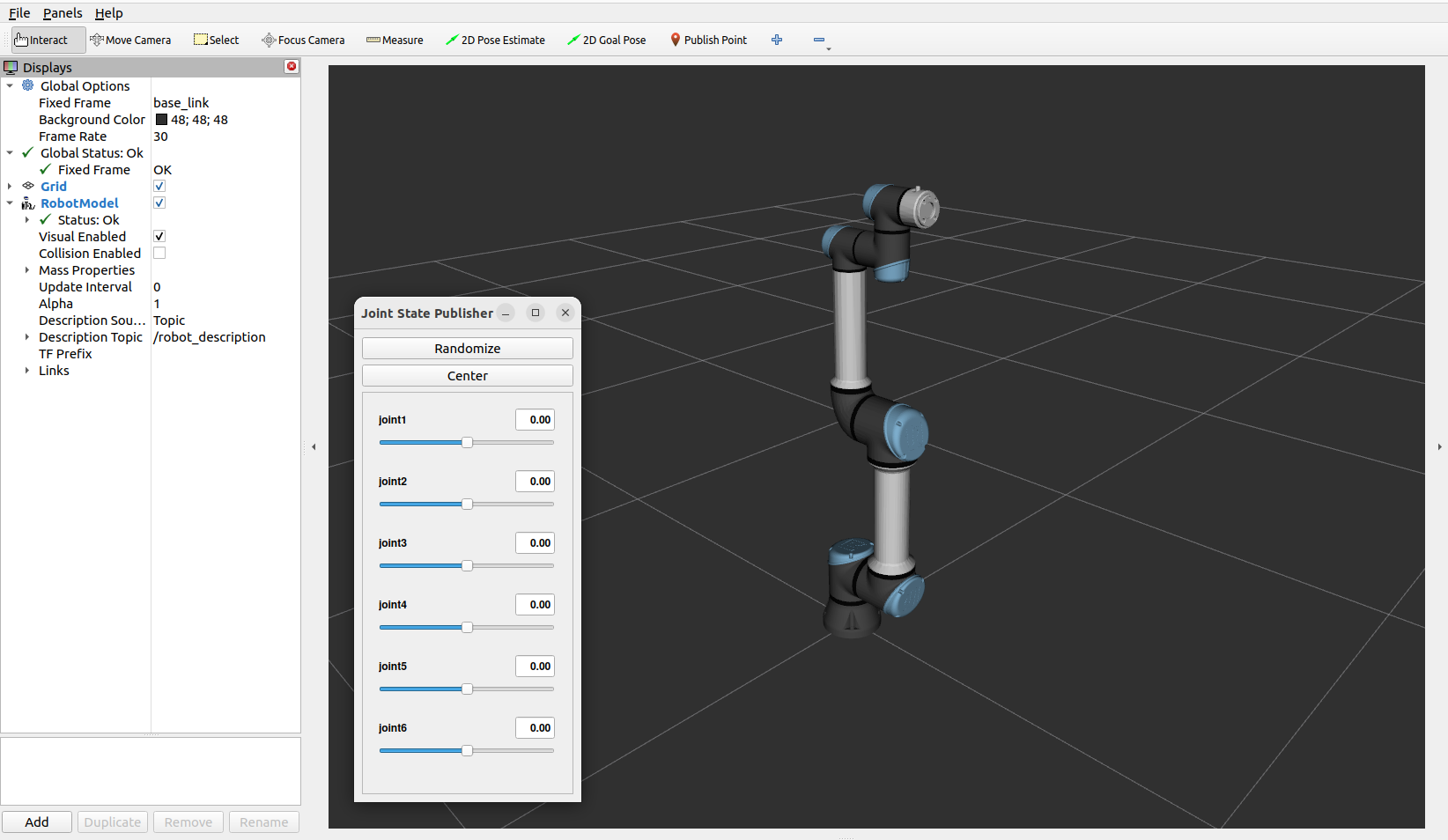Click the Grid display icon
1448x840 pixels.
coord(28,186)
